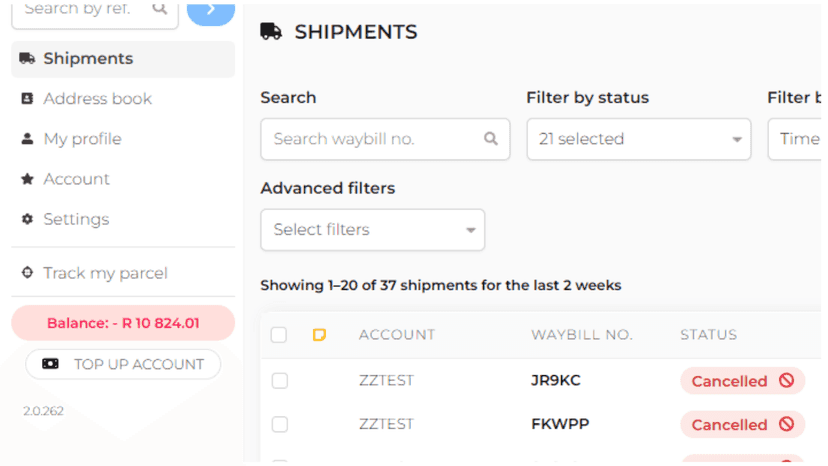Select the checkbox for waybill JR9KC
The height and width of the screenshot is (466, 828).
(279, 380)
